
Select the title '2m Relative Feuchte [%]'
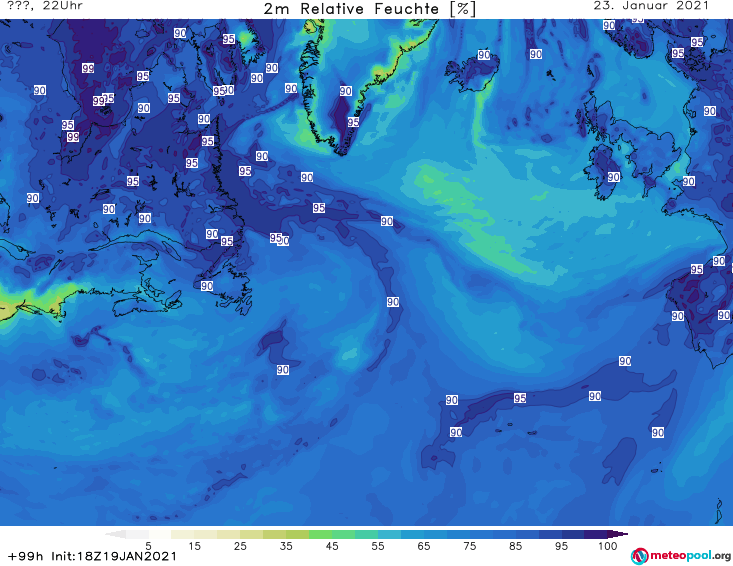pos(369,8)
